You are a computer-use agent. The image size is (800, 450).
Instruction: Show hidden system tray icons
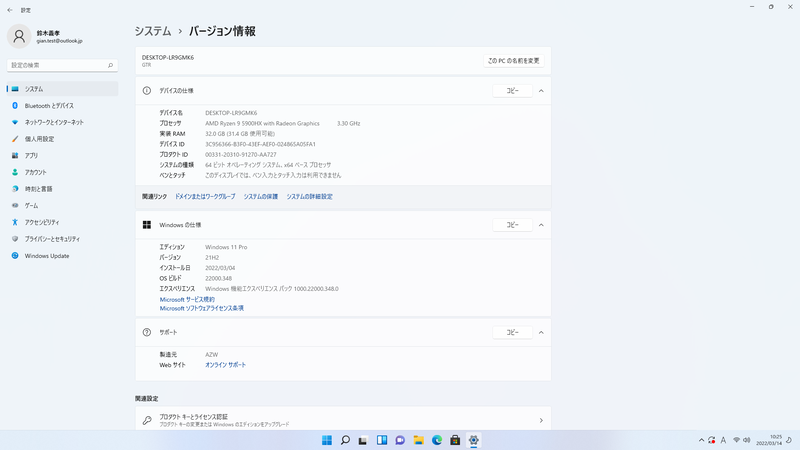(x=702, y=440)
